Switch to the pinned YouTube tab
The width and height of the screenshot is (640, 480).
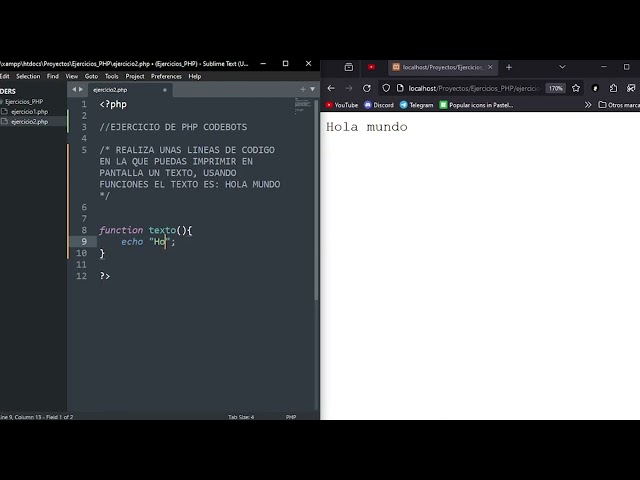371,67
